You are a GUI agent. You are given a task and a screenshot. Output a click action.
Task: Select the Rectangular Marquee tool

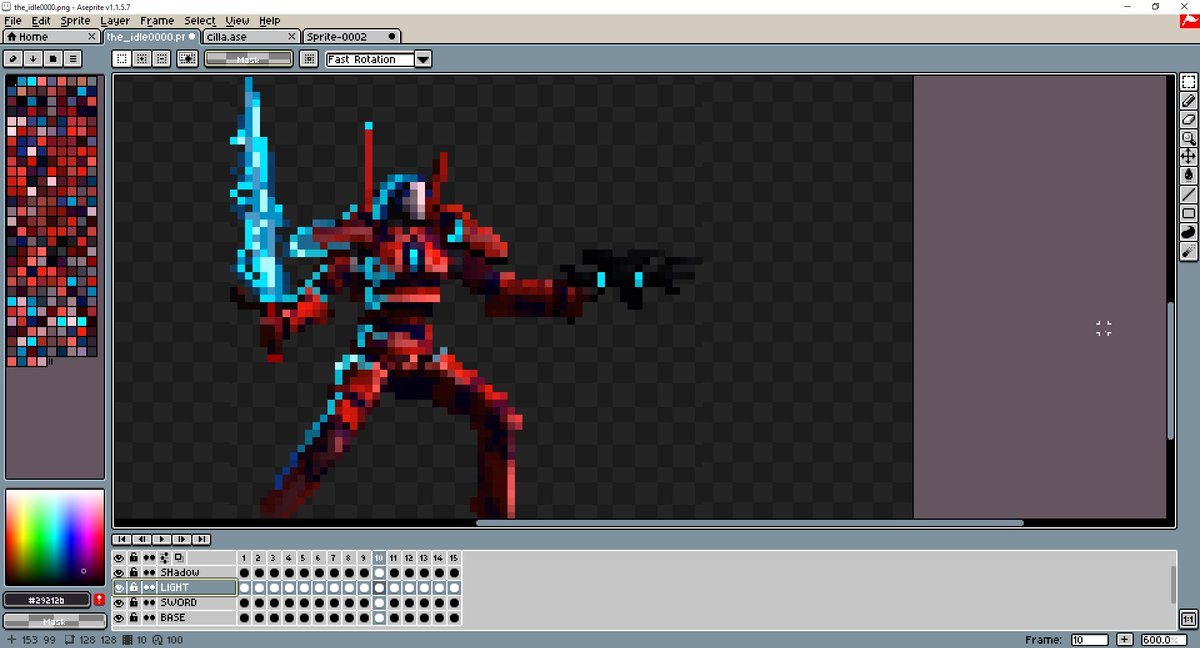pos(1188,83)
